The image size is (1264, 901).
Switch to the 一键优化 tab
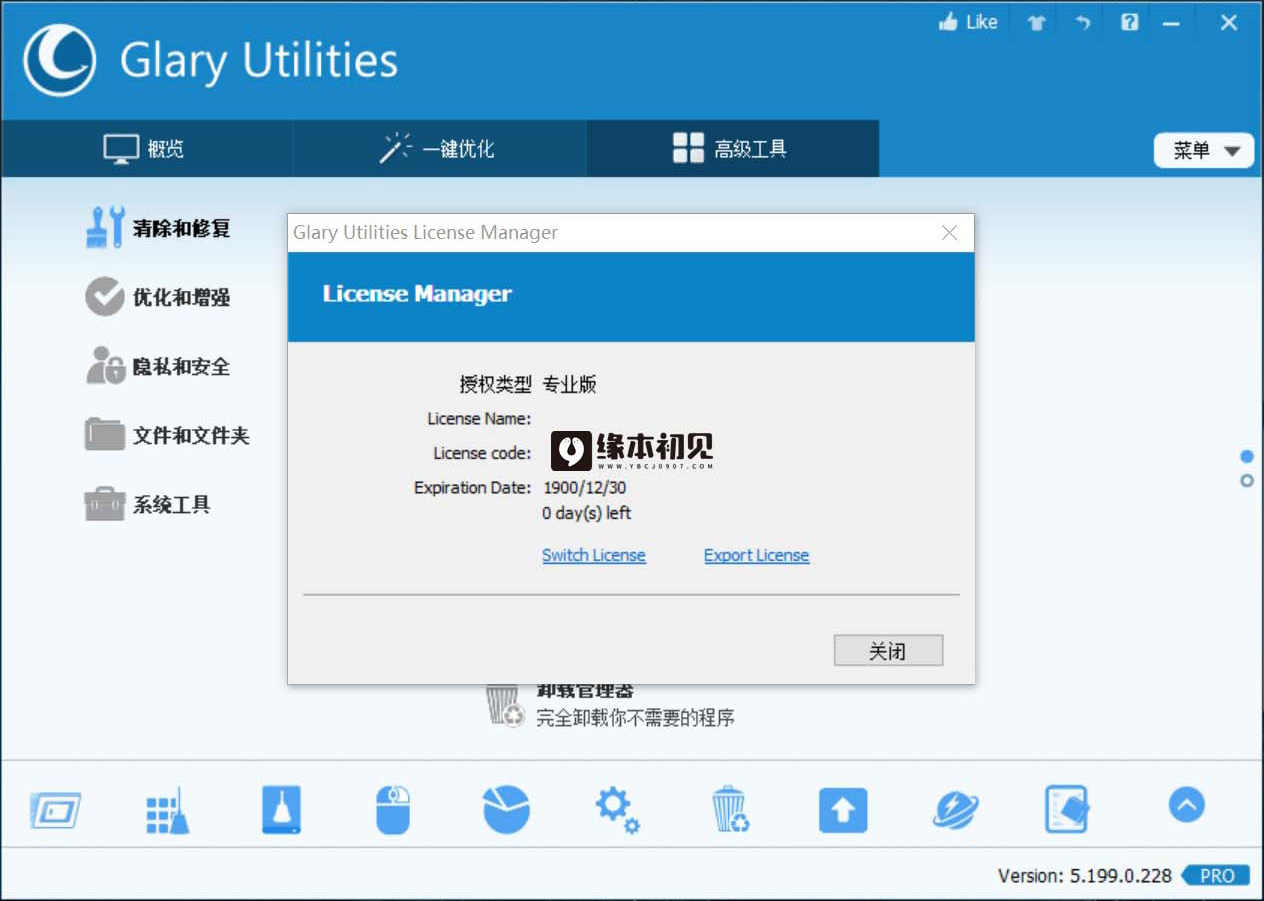439,149
